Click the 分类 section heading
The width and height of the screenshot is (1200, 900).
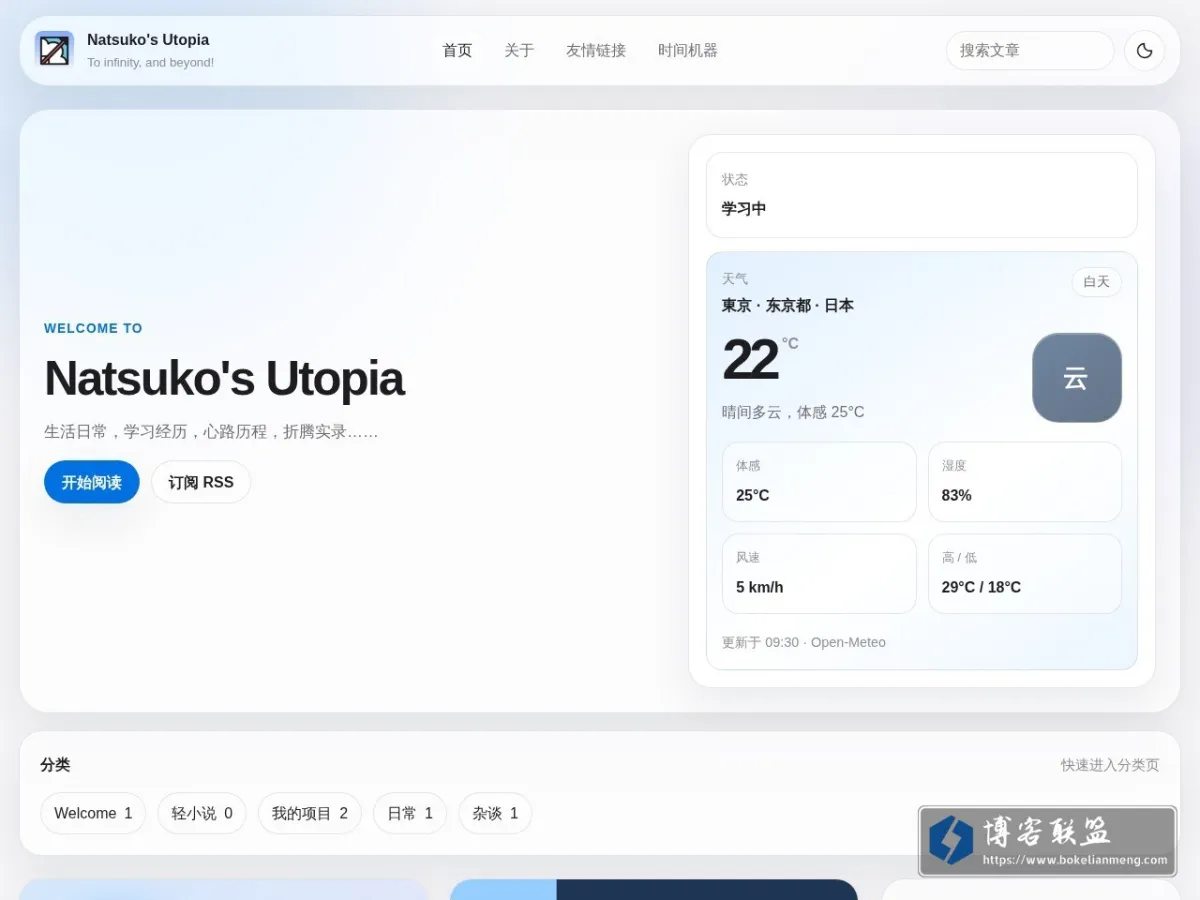pyautogui.click(x=55, y=765)
